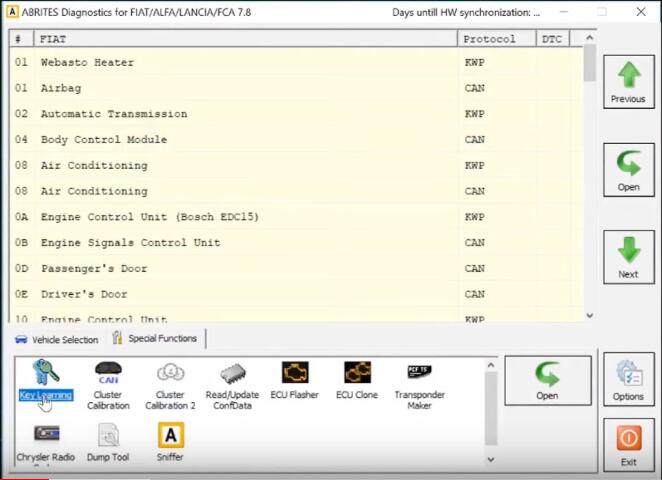Select Body Control Module row
This screenshot has width=662, height=480.
point(296,140)
